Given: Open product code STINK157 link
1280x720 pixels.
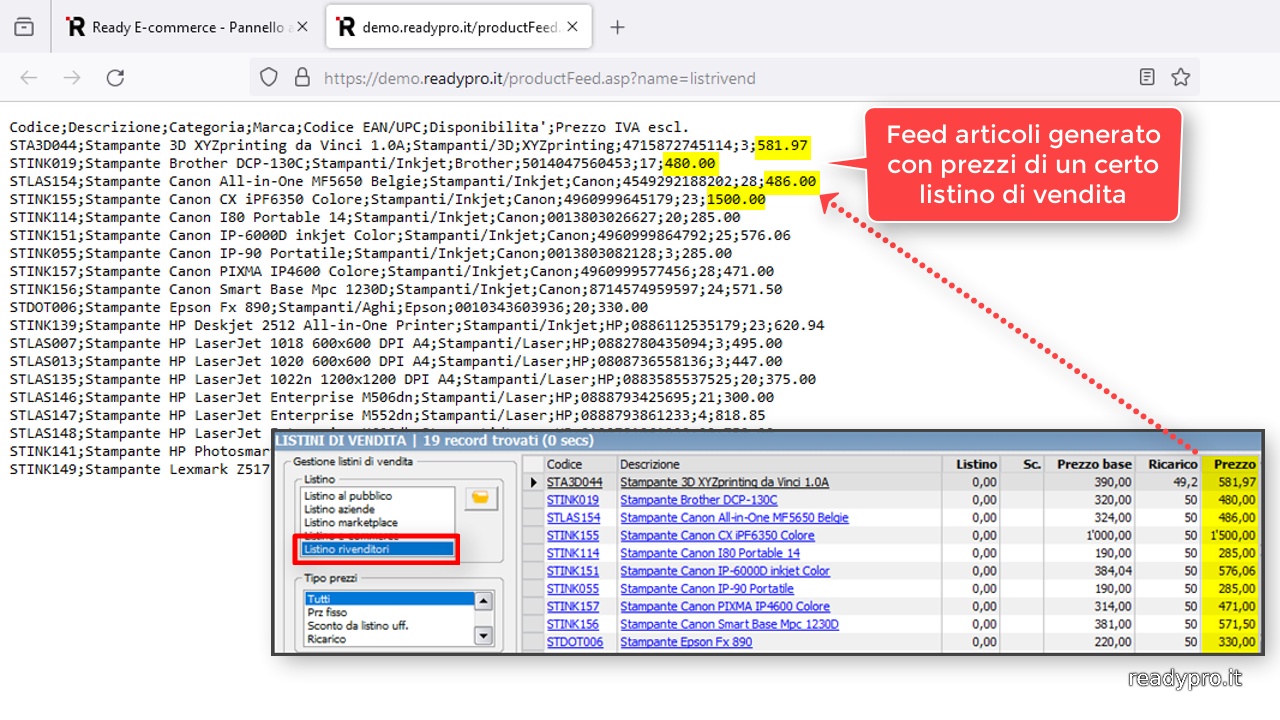Looking at the screenshot, I should [x=574, y=606].
